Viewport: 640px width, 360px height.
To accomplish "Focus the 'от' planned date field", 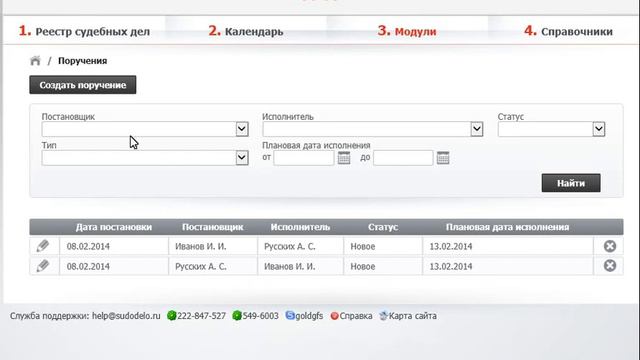I will click(304, 158).
